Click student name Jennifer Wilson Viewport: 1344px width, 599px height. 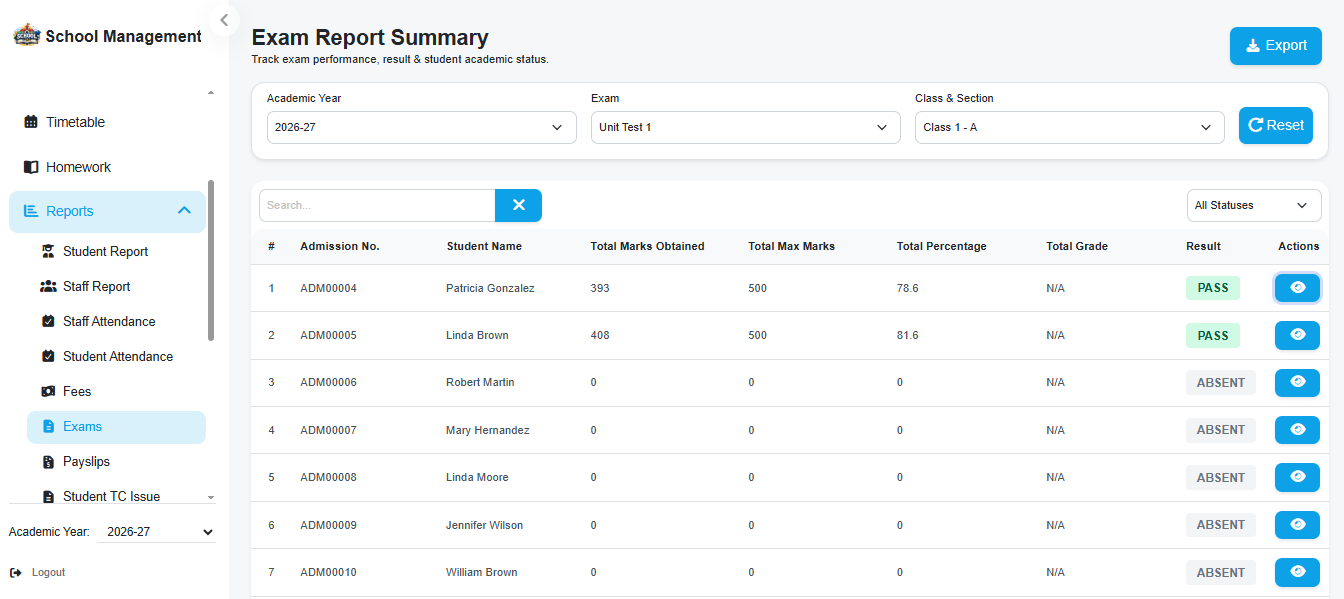484,525
